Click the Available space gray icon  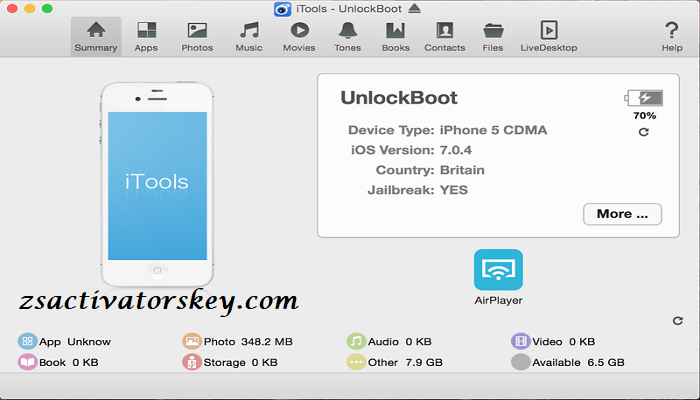(521, 362)
